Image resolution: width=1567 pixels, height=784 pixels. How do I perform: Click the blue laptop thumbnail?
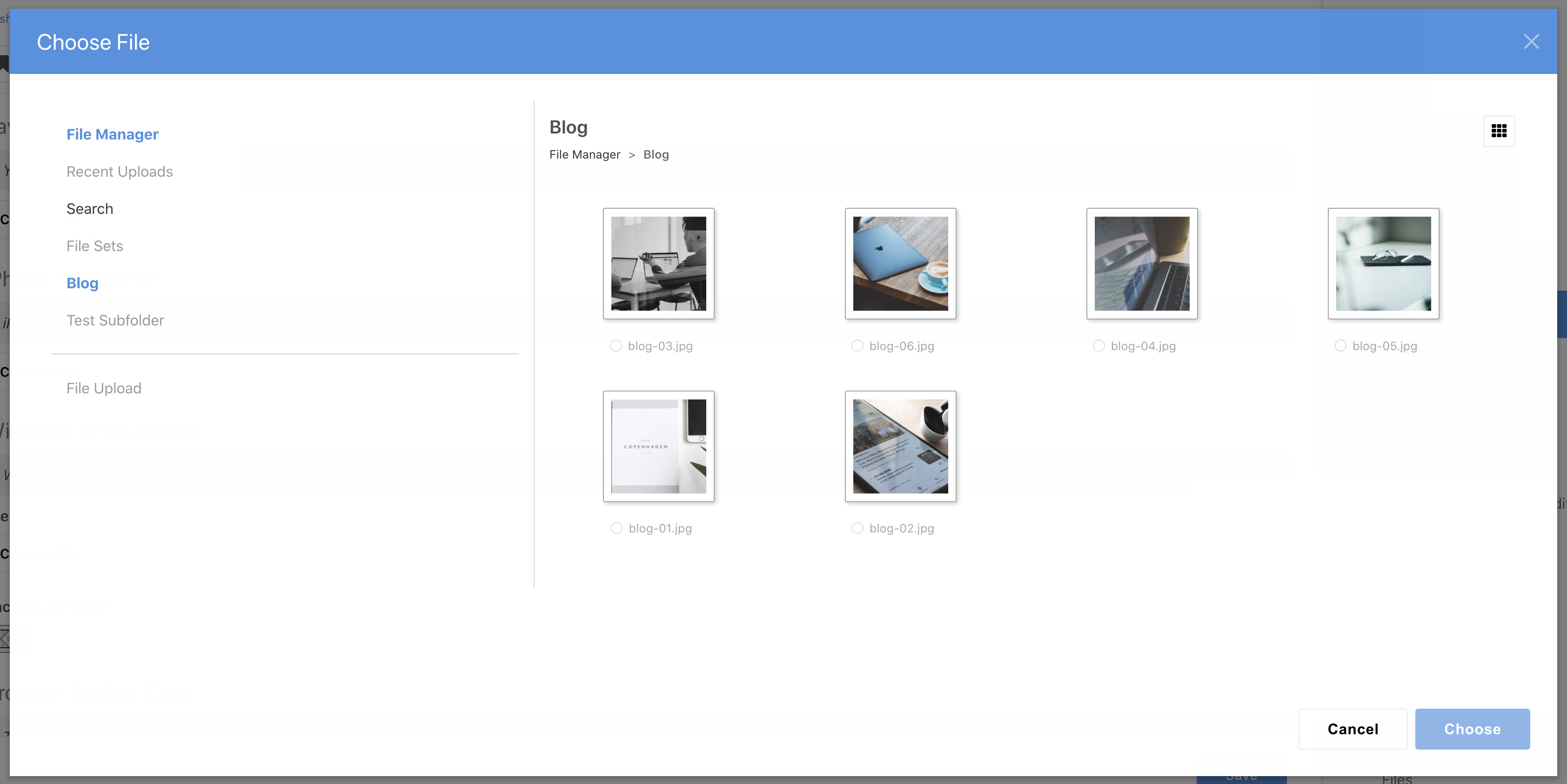[900, 264]
